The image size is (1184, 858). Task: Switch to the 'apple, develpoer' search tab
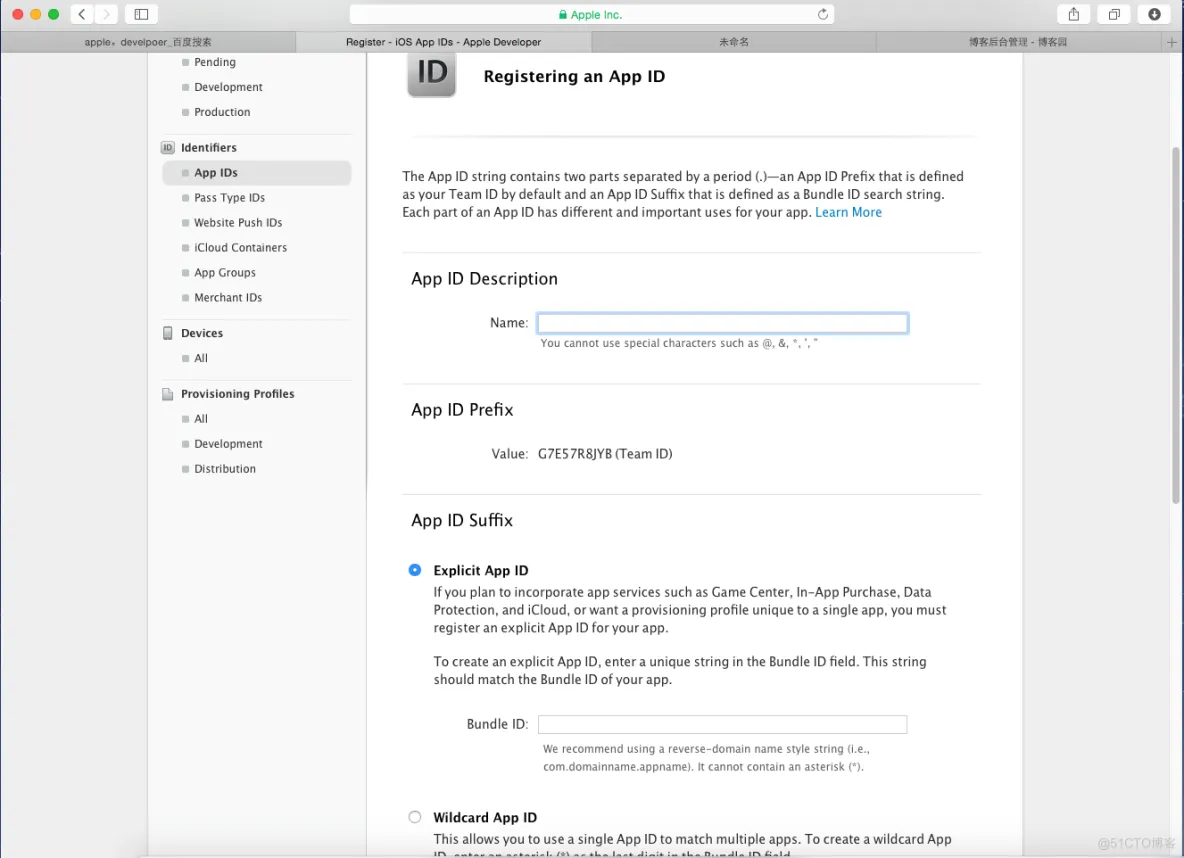[148, 42]
